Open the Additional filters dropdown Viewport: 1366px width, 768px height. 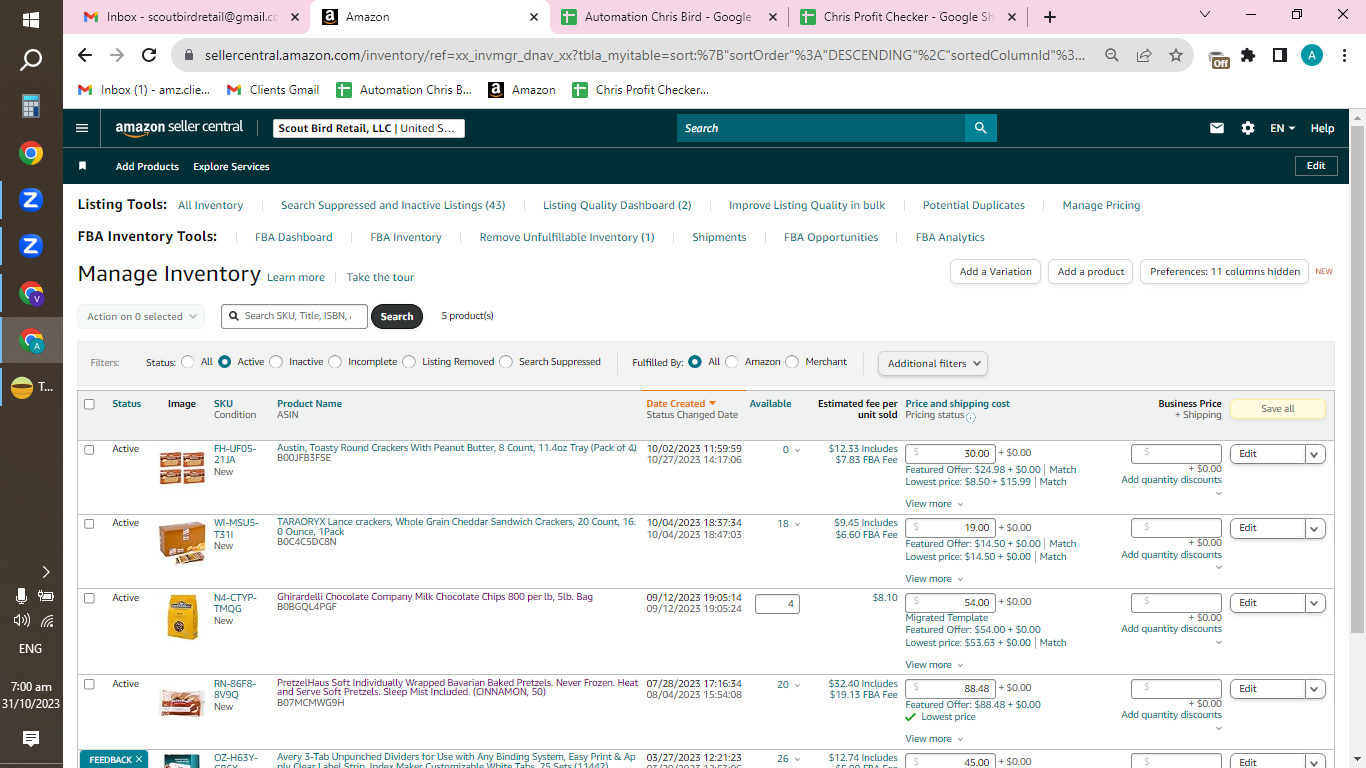pyautogui.click(x=933, y=363)
